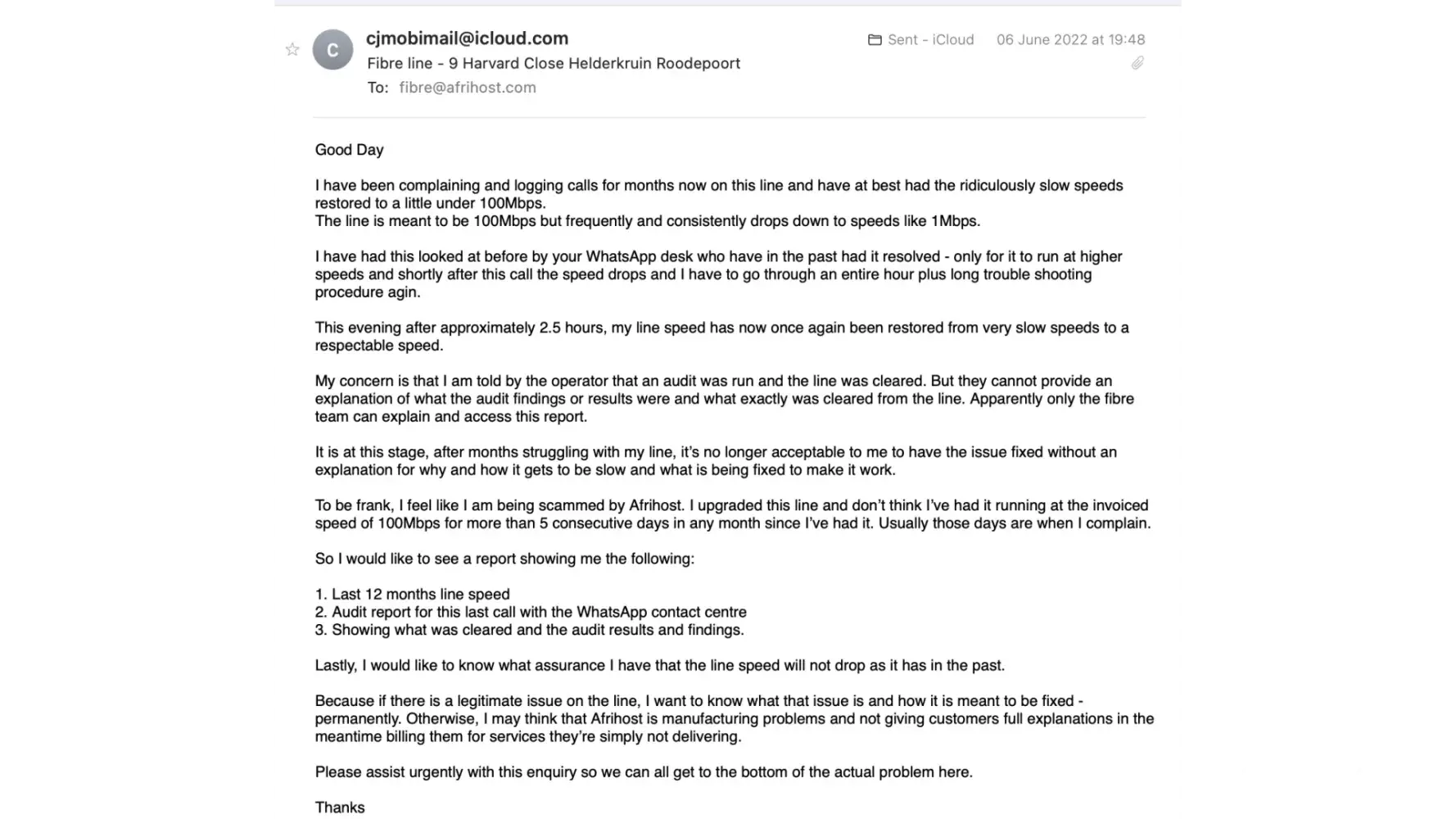The height and width of the screenshot is (819, 1456).
Task: Click the "Thanks" sign-off text
Action: click(x=340, y=808)
